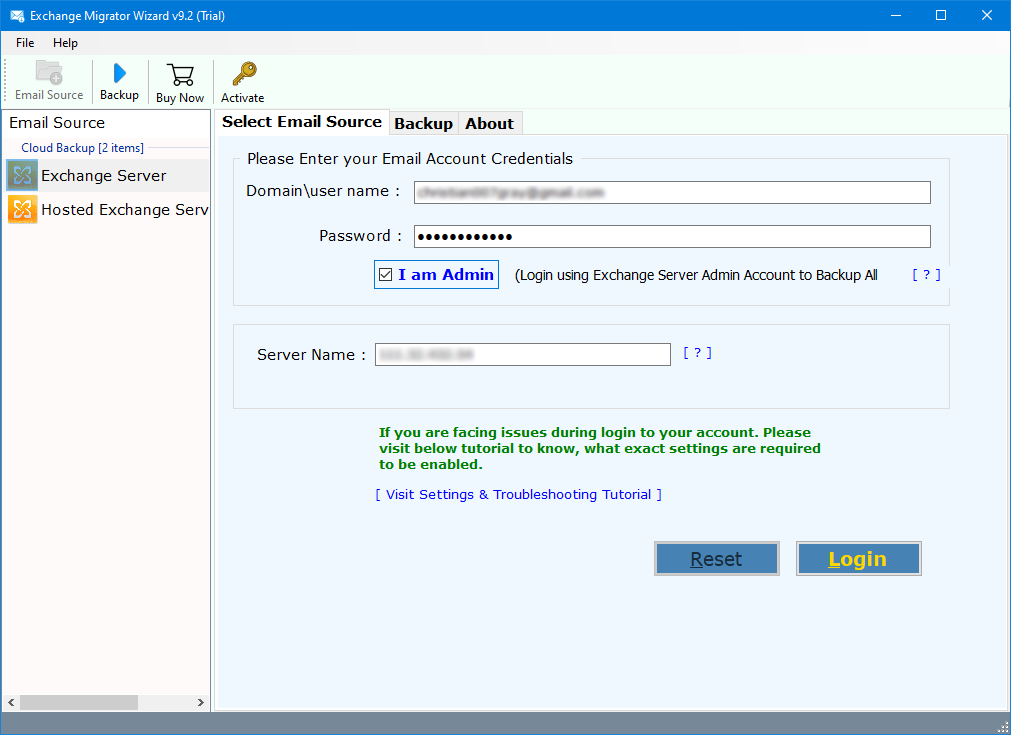Click the Login using Exchange Server Admin note
This screenshot has height=735, width=1011.
696,275
